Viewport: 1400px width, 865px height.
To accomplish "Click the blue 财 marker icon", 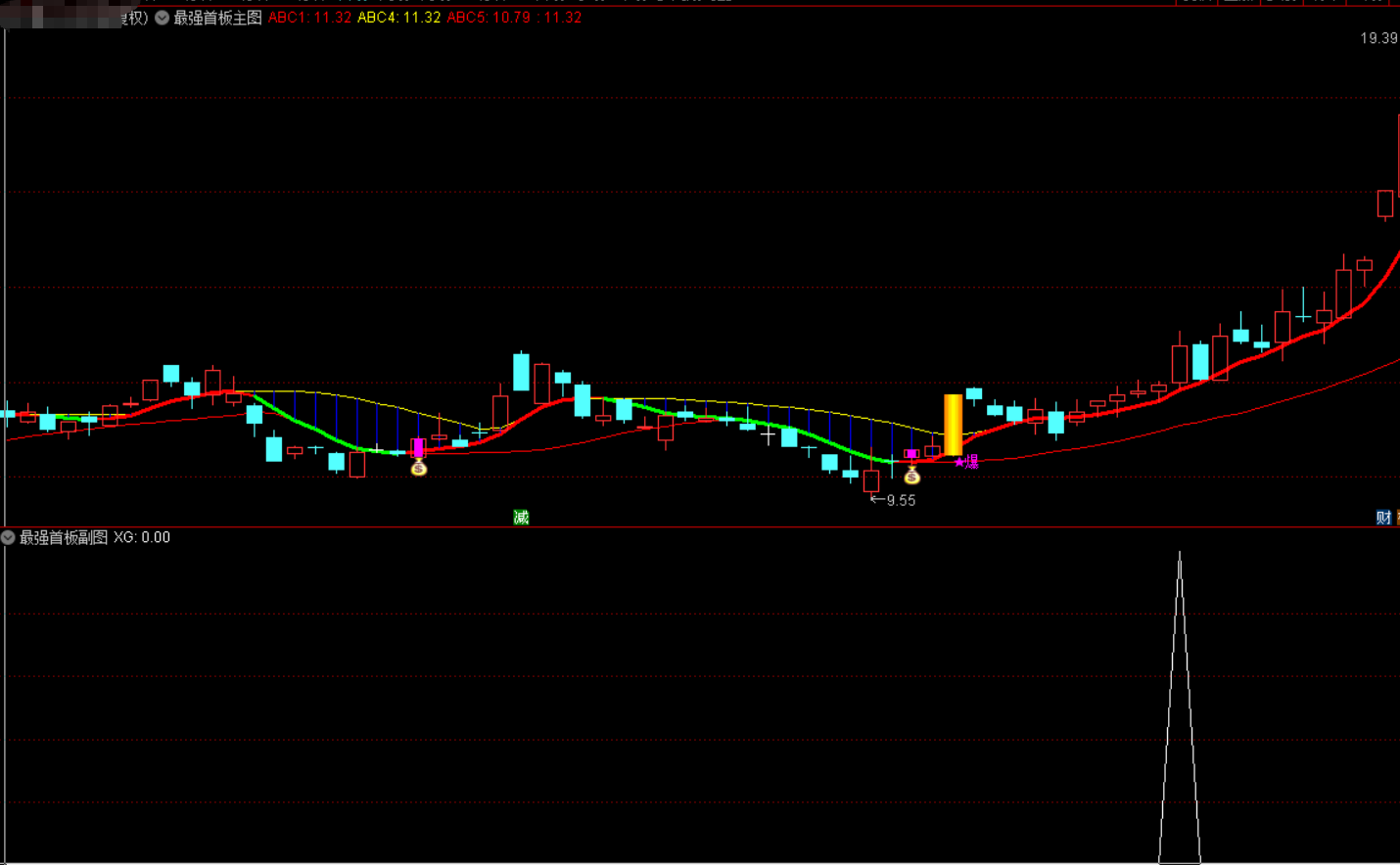I will click(1383, 518).
